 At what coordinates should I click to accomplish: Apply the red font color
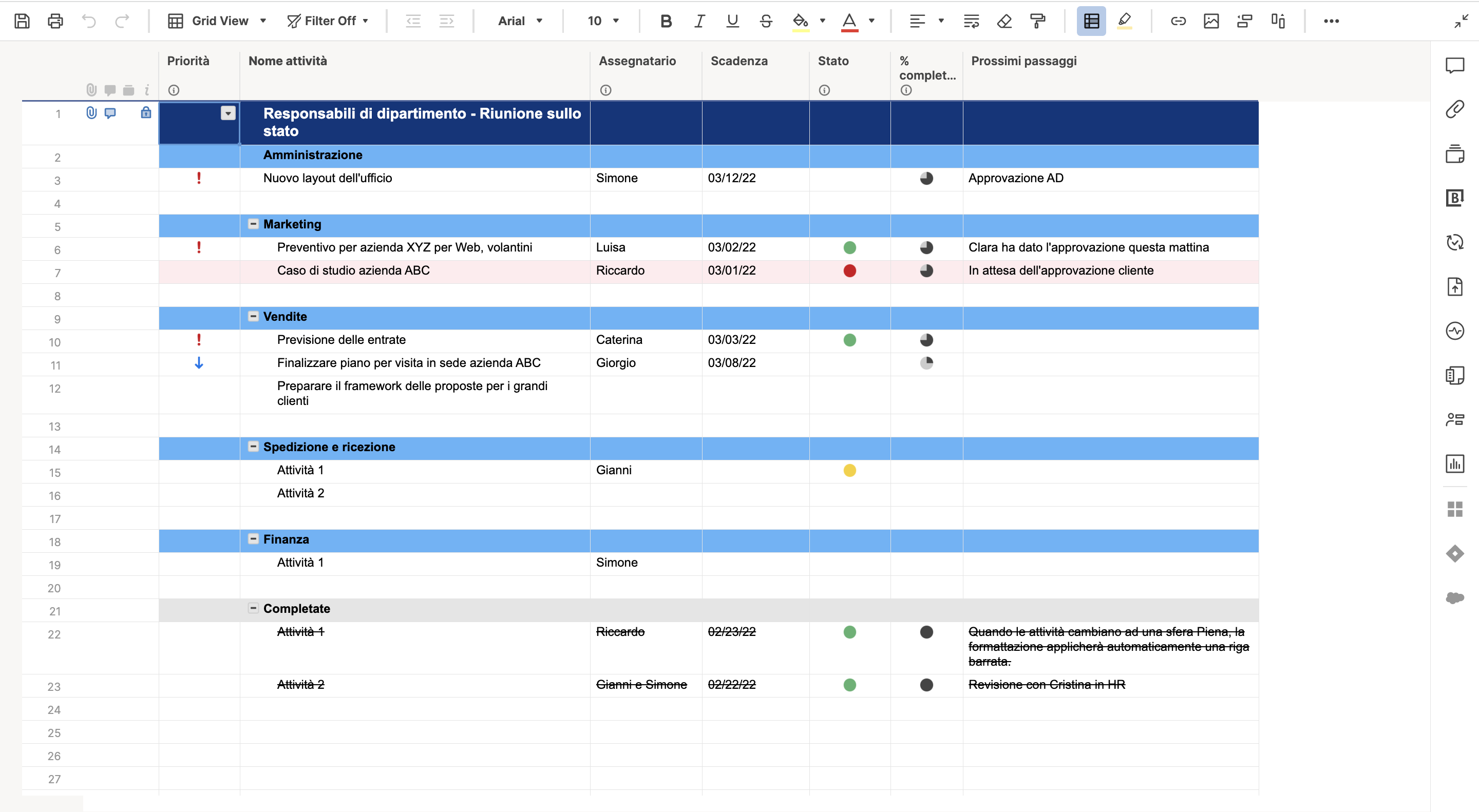point(849,22)
